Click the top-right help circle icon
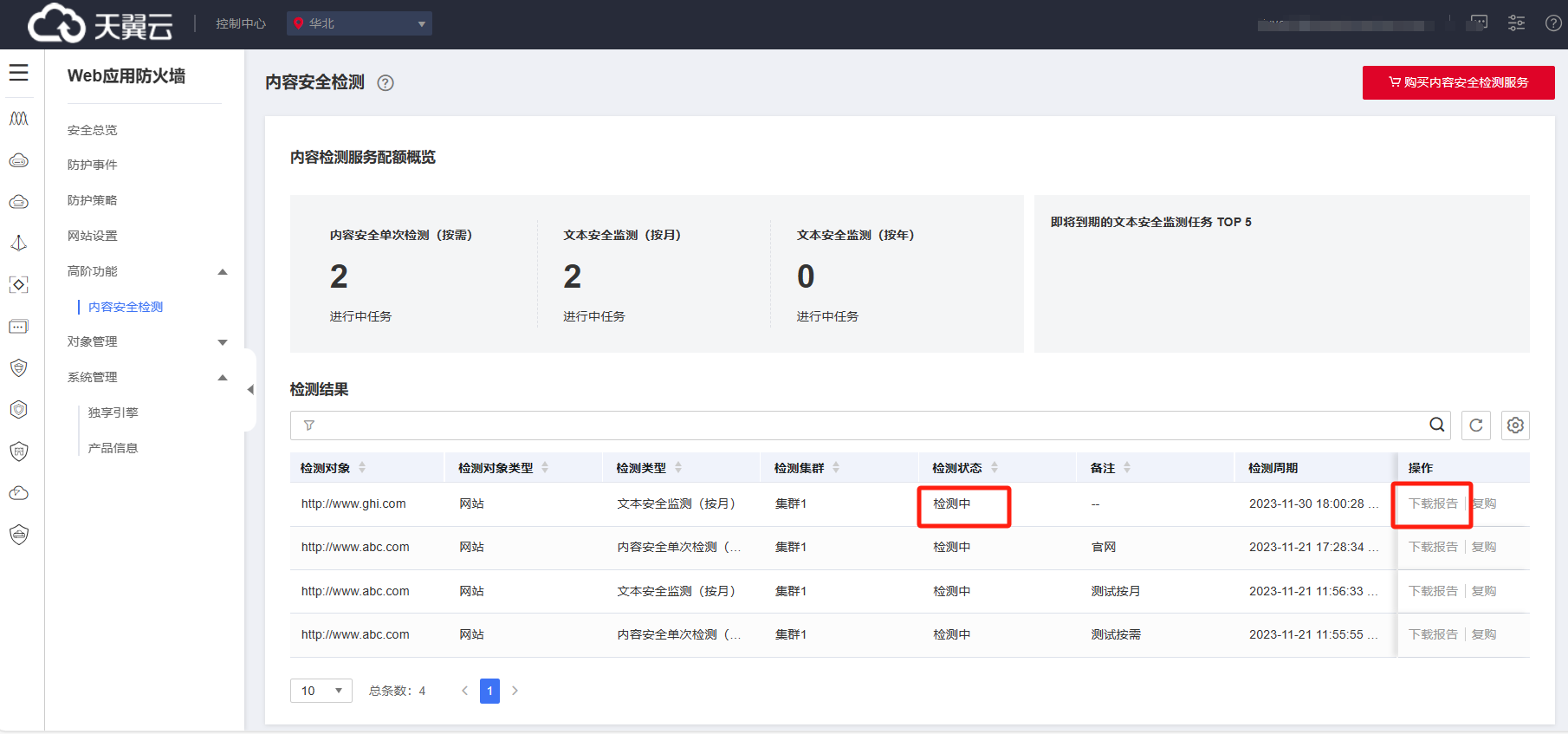The width and height of the screenshot is (1568, 734). coord(1553,23)
